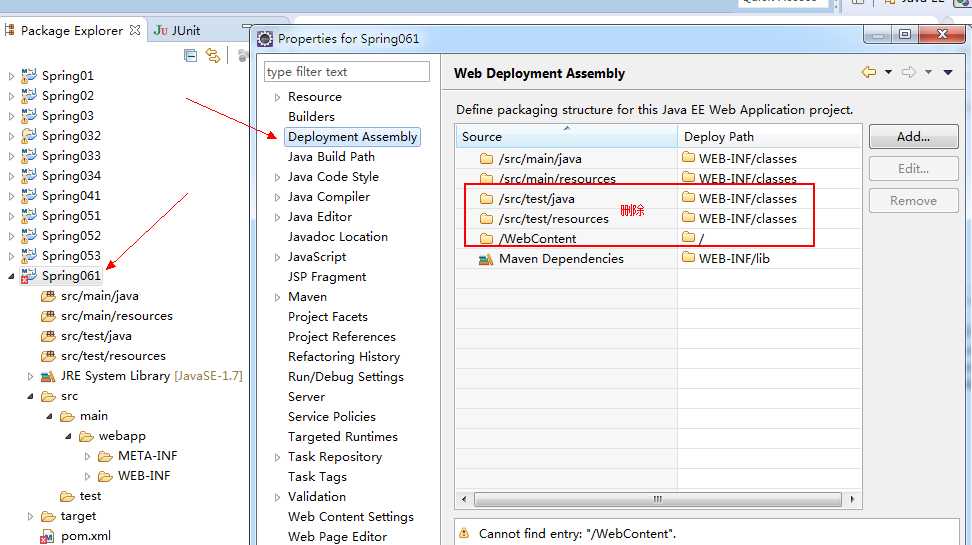Select Project Facets properties page
This screenshot has height=545, width=972.
(x=327, y=317)
